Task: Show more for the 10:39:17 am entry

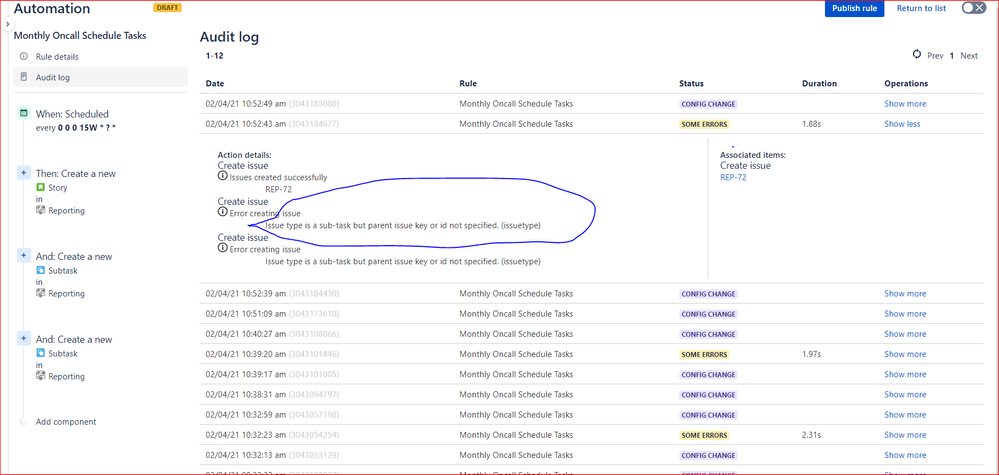Action: 905,374
